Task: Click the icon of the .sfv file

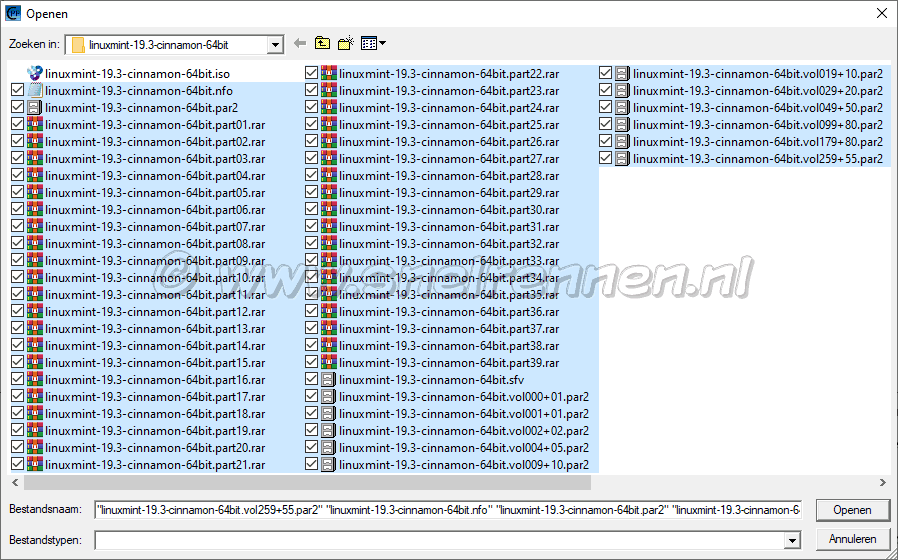Action: pyautogui.click(x=329, y=380)
